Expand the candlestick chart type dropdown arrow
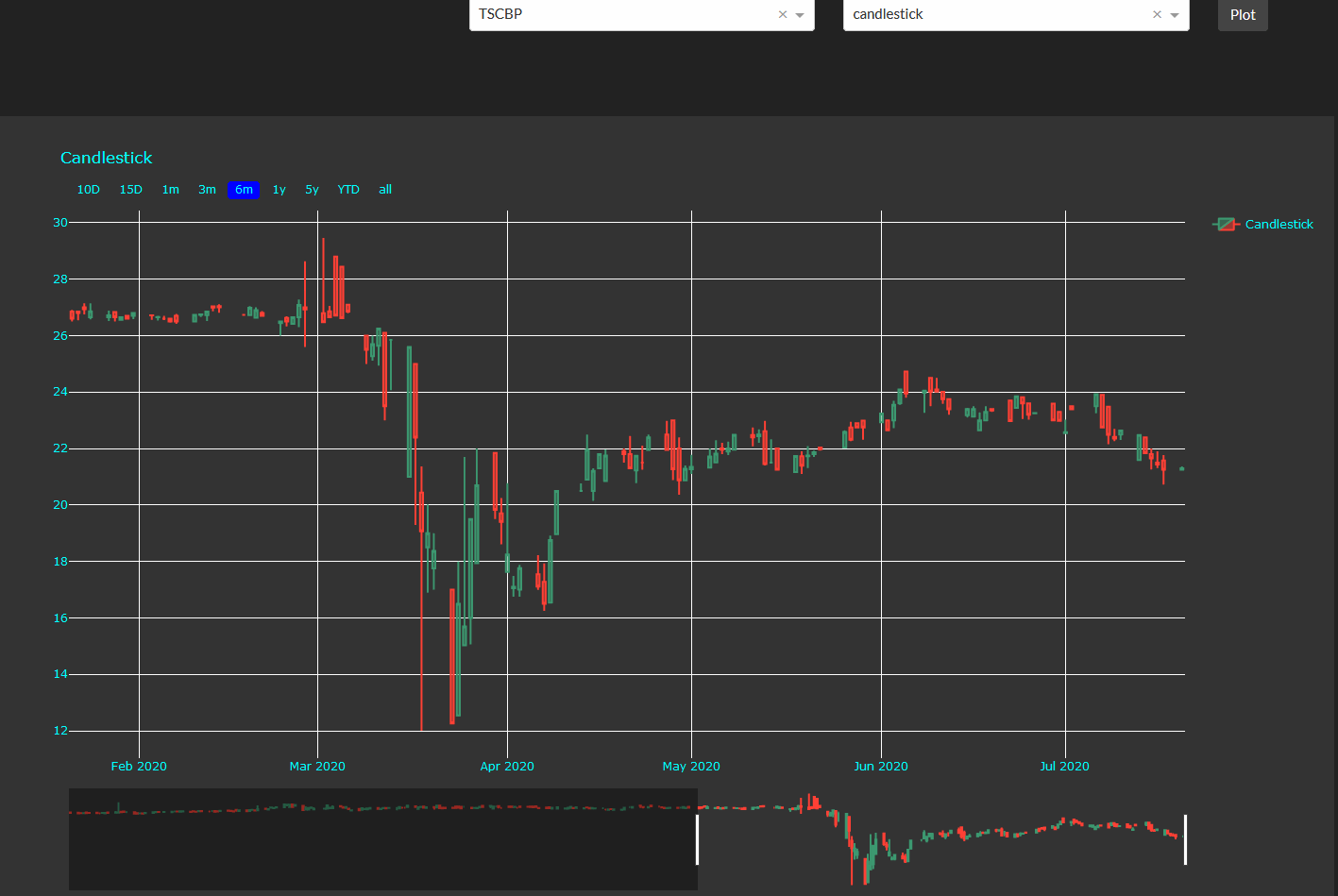 (1175, 15)
